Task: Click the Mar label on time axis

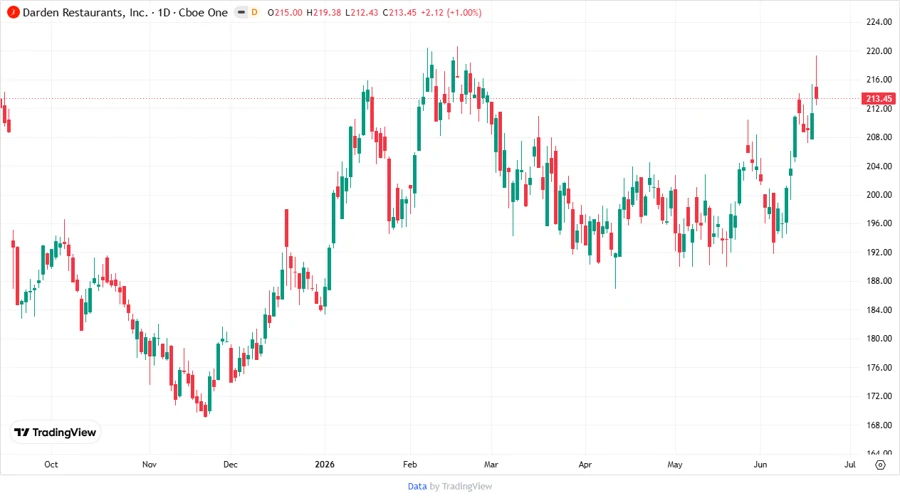Action: tap(491, 464)
